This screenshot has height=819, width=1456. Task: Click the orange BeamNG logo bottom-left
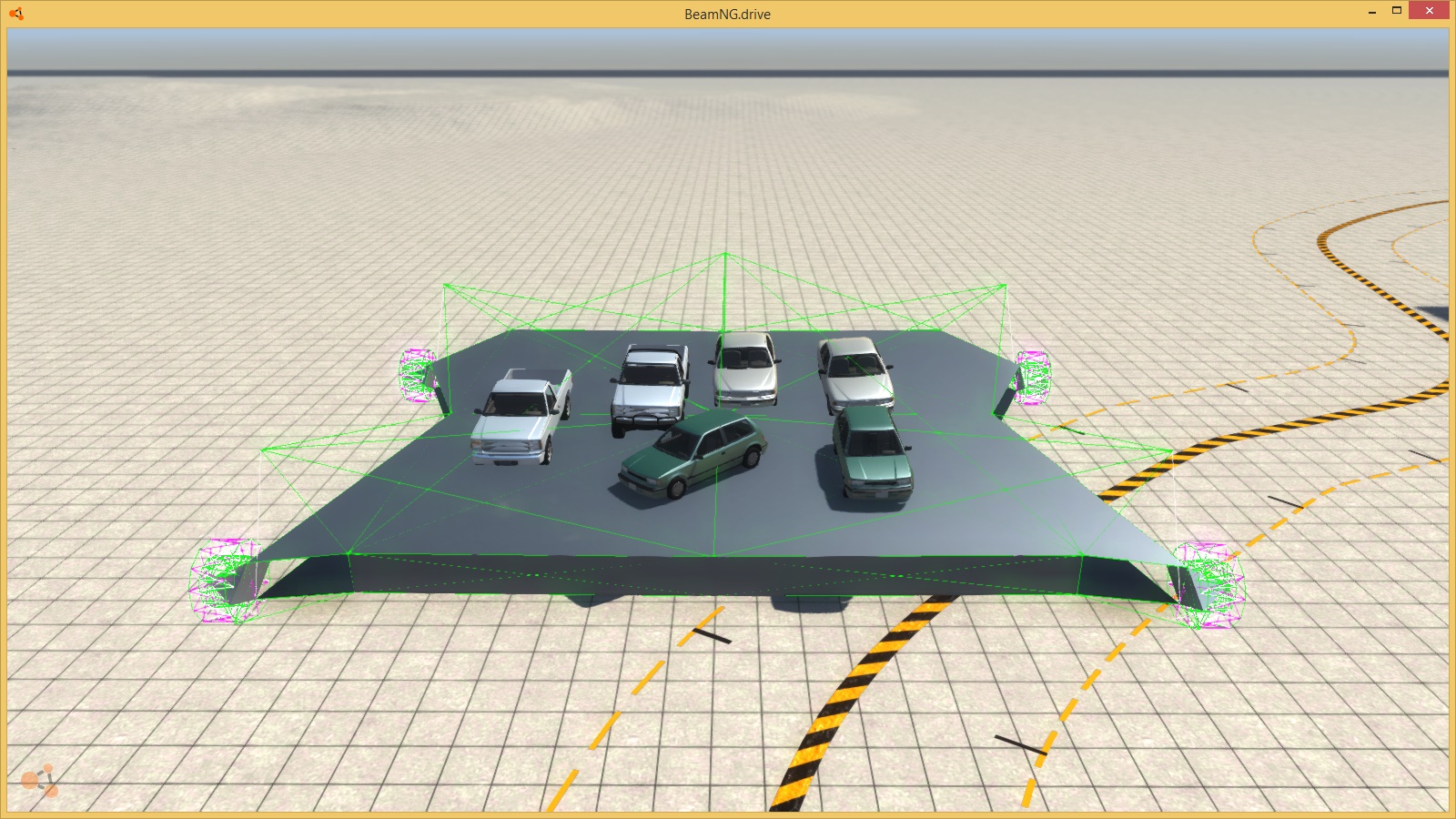click(39, 781)
